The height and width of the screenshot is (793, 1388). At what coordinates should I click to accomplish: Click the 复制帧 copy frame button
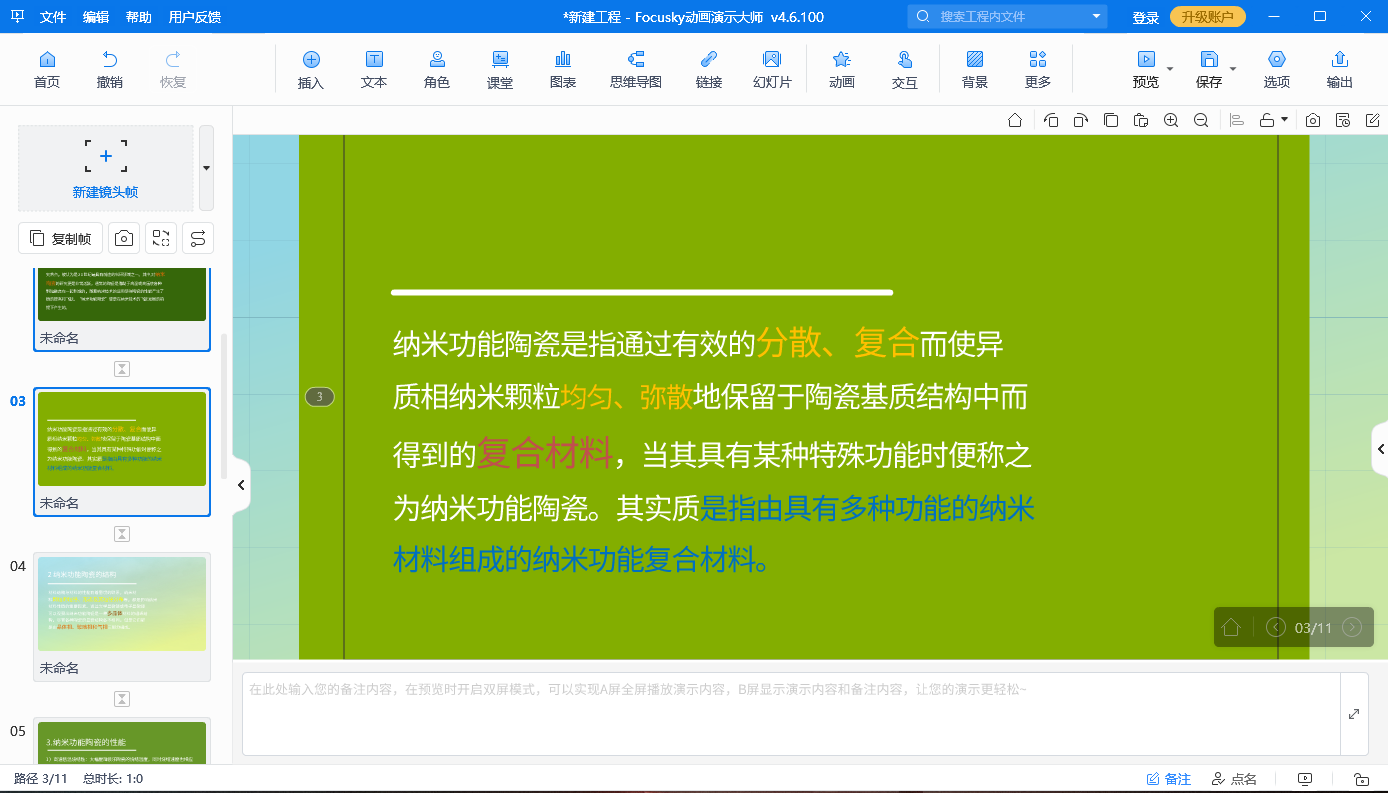61,238
